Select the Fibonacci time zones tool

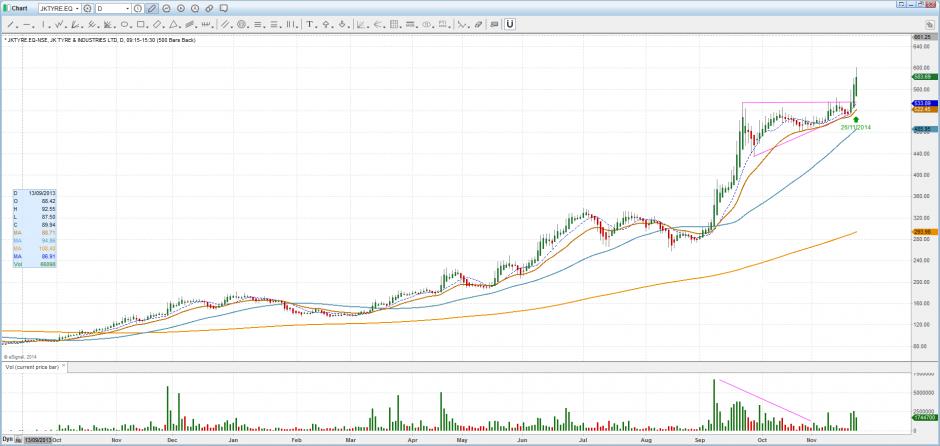[x=290, y=24]
